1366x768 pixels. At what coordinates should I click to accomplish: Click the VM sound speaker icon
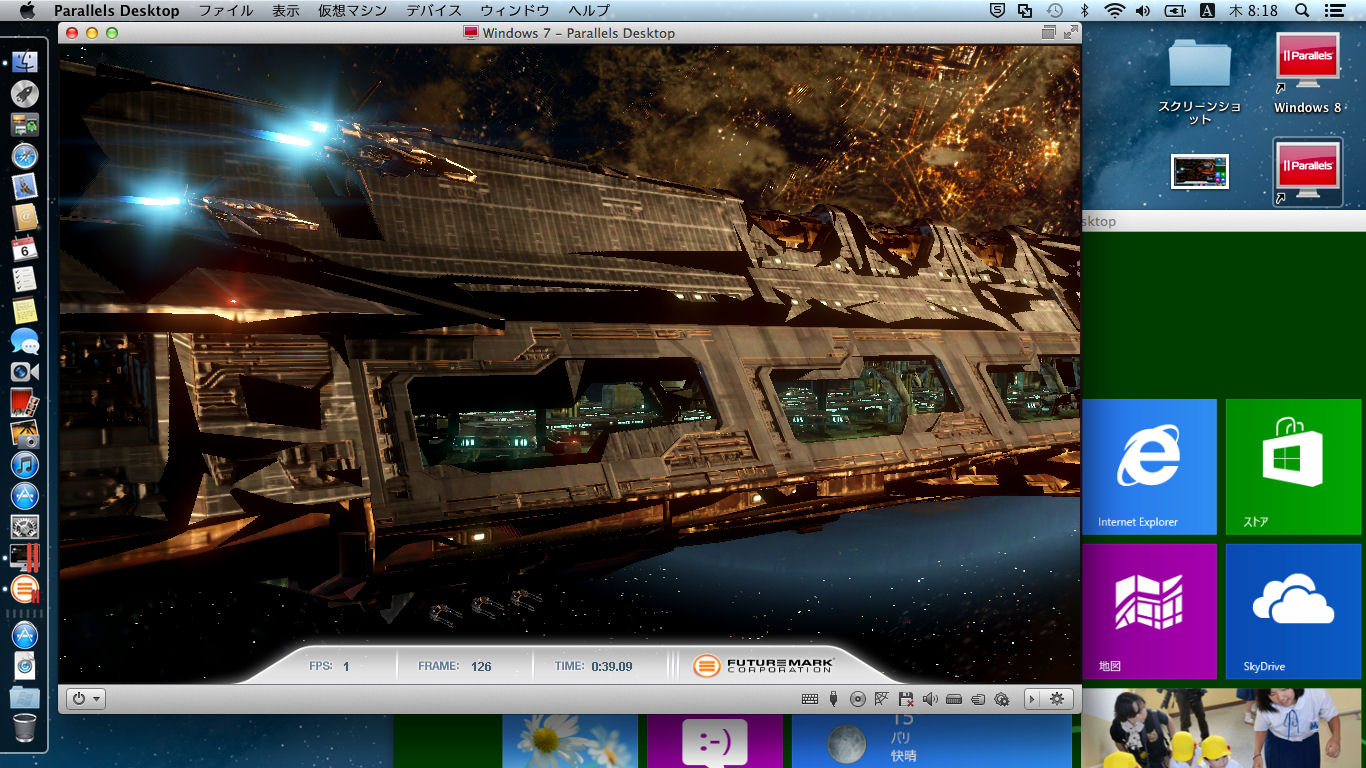tap(930, 699)
